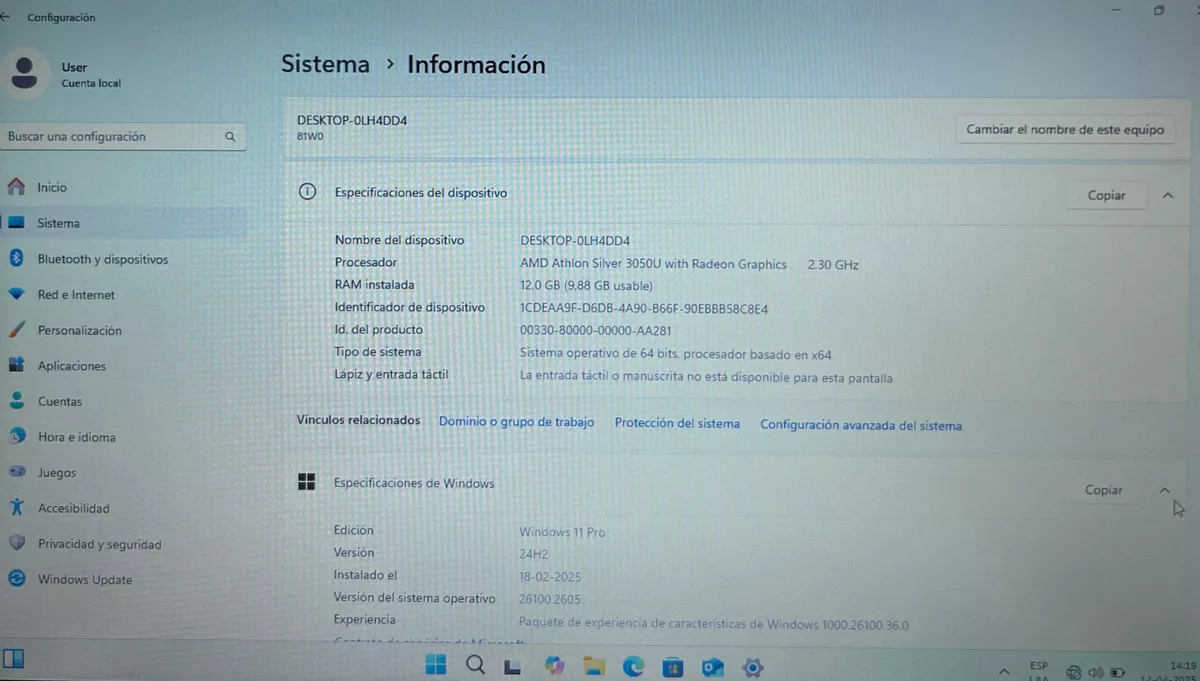Click the product ID 00330-80000-00000-AA281
Viewport: 1200px width, 681px height.
click(595, 330)
